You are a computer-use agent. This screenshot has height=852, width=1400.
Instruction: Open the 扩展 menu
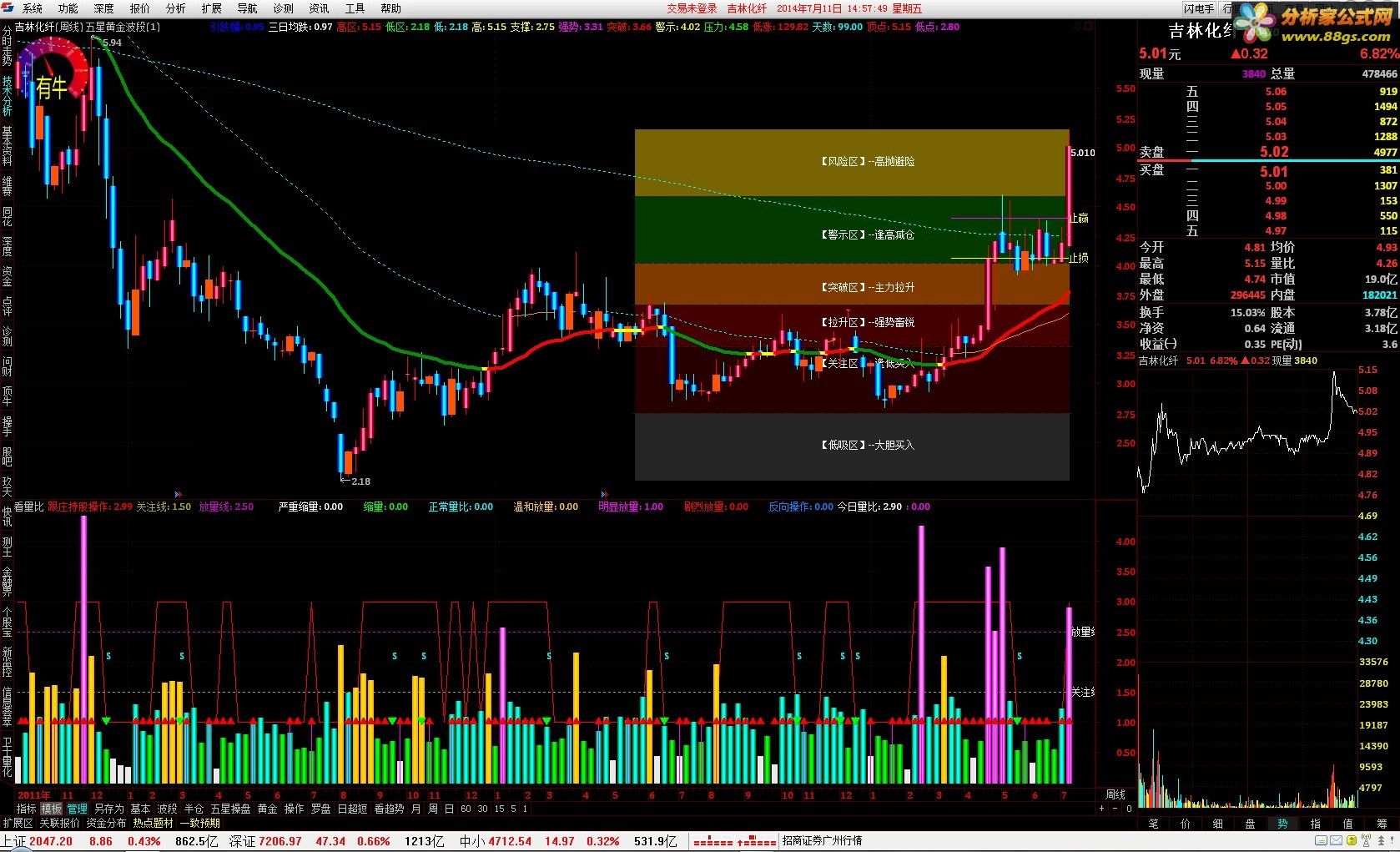click(x=212, y=8)
